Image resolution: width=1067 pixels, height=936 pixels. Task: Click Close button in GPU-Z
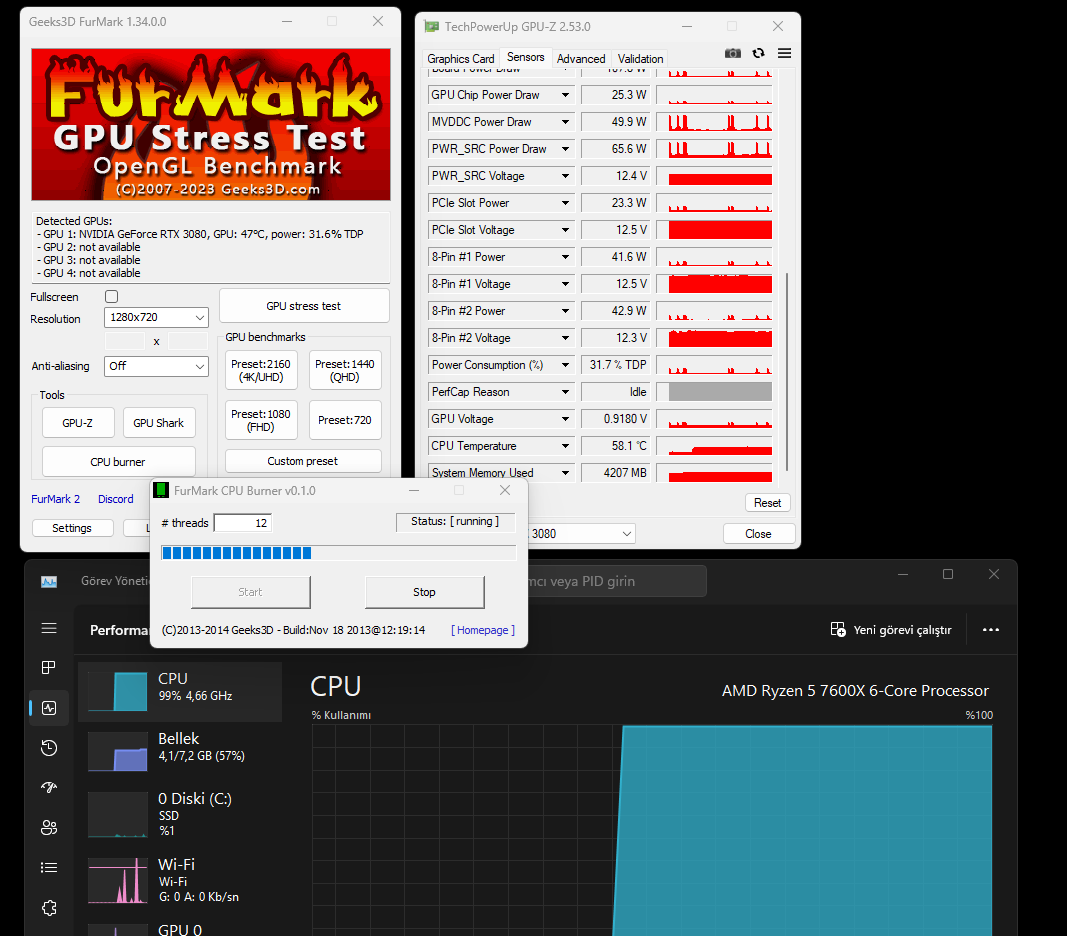tap(758, 534)
